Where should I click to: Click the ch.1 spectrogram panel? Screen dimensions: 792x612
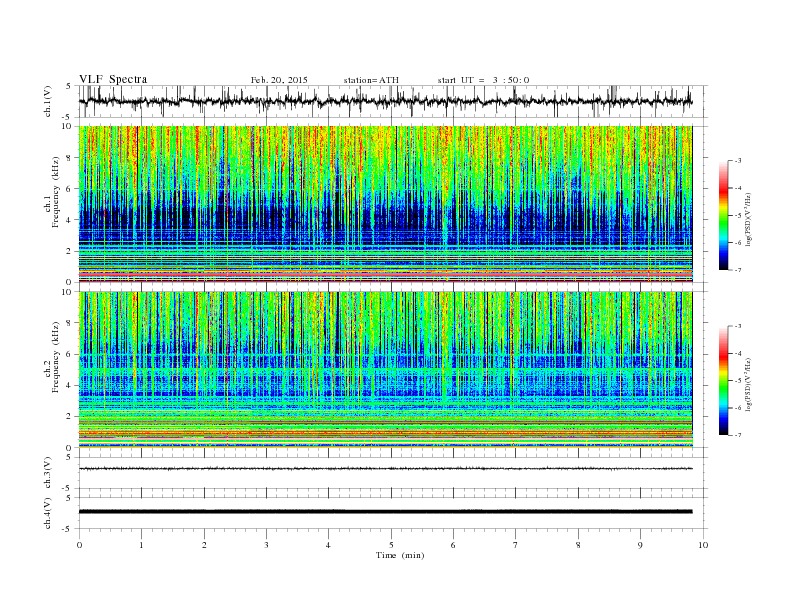pyautogui.click(x=385, y=204)
